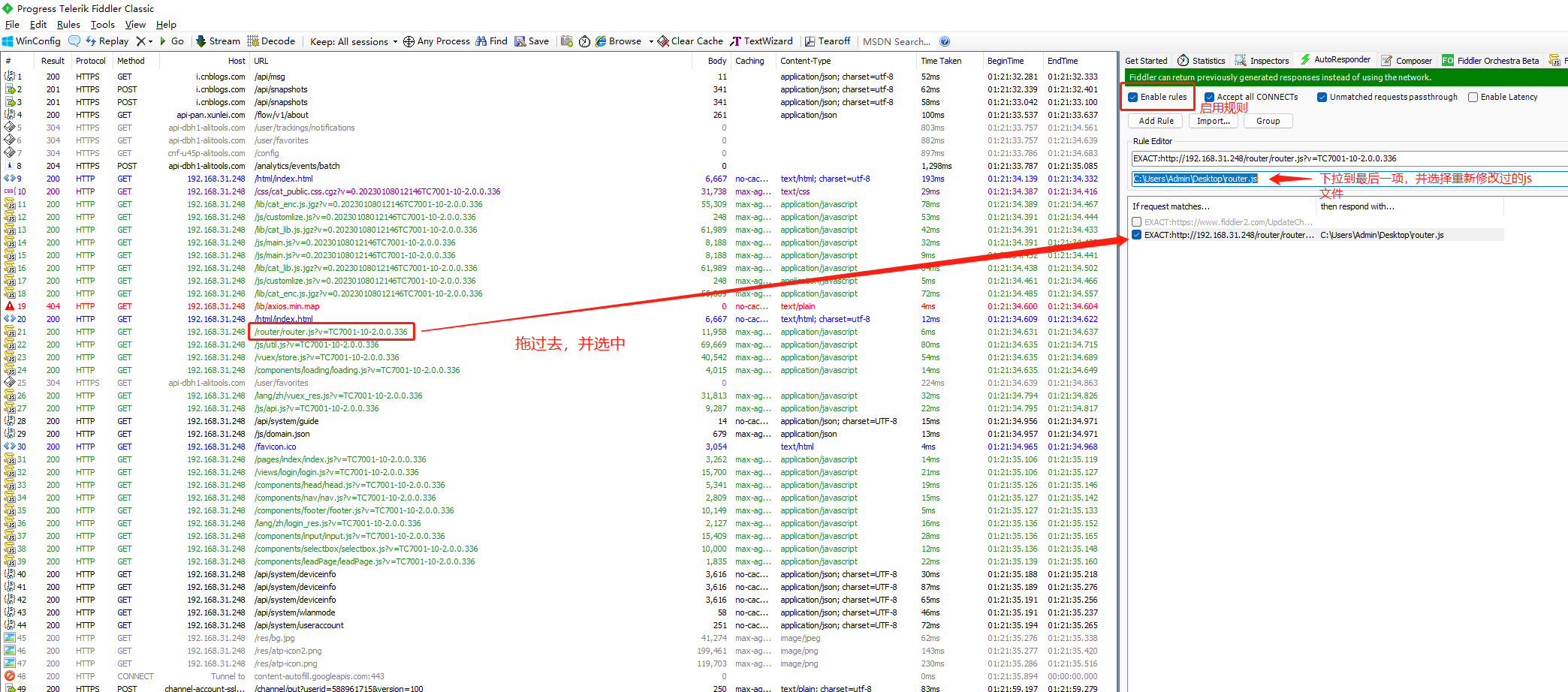Viewport: 1568px width, 692px height.
Task: Click the Add Rule button
Action: coord(1156,121)
